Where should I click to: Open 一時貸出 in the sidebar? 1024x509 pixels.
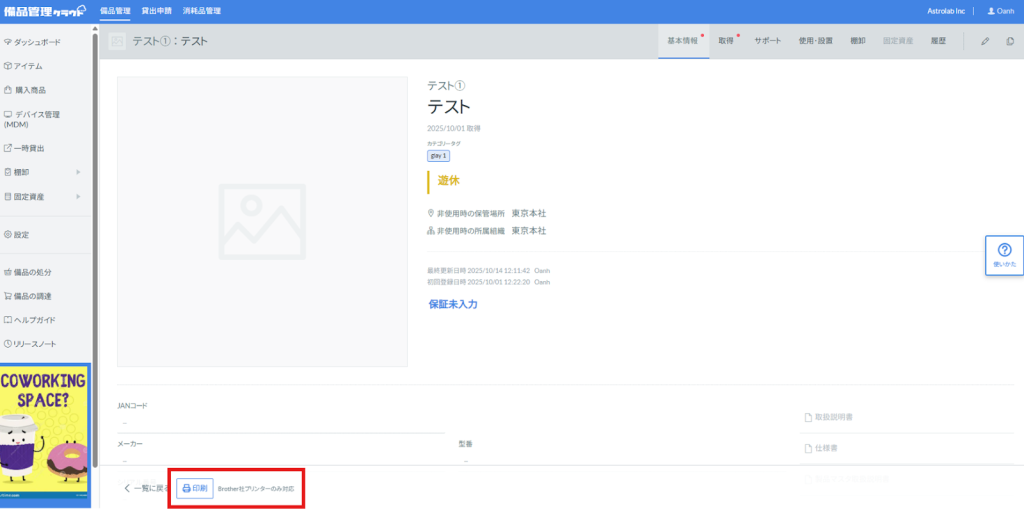click(x=29, y=148)
